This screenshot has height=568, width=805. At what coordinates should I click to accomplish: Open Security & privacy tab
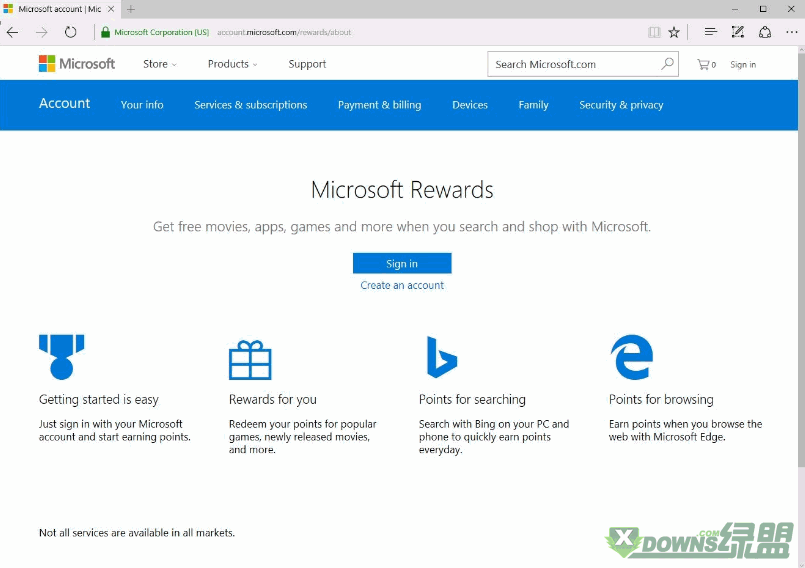coord(621,105)
